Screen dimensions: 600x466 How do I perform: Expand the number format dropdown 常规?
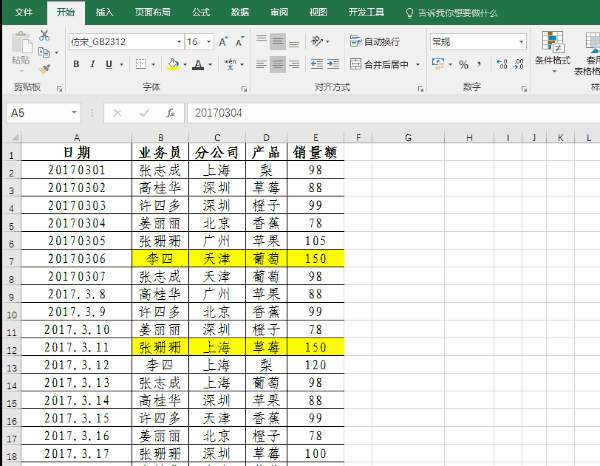pyautogui.click(x=519, y=42)
